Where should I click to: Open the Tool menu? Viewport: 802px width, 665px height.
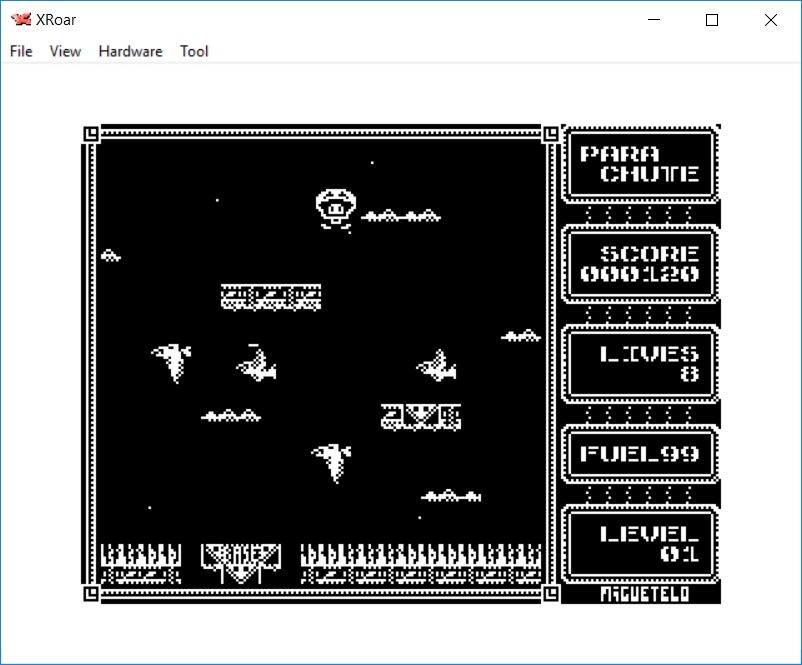(194, 51)
